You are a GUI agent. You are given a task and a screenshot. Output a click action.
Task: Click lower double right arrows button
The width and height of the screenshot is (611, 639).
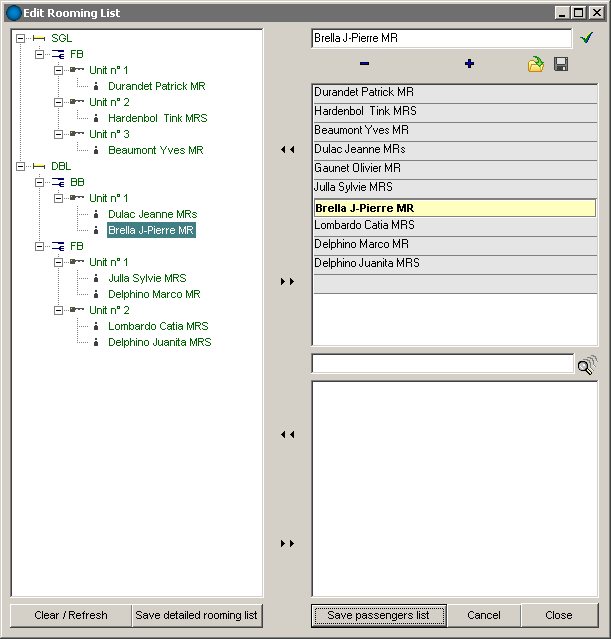pos(288,544)
